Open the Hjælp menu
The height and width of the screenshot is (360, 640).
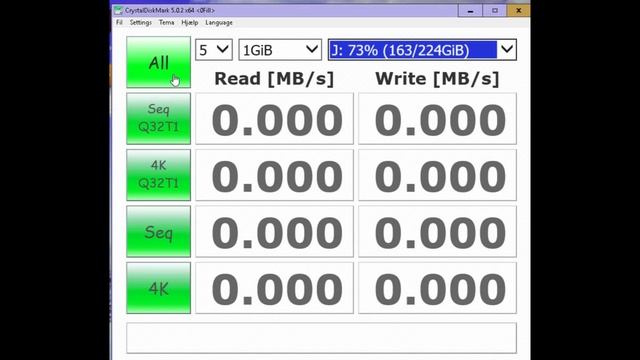pos(190,23)
